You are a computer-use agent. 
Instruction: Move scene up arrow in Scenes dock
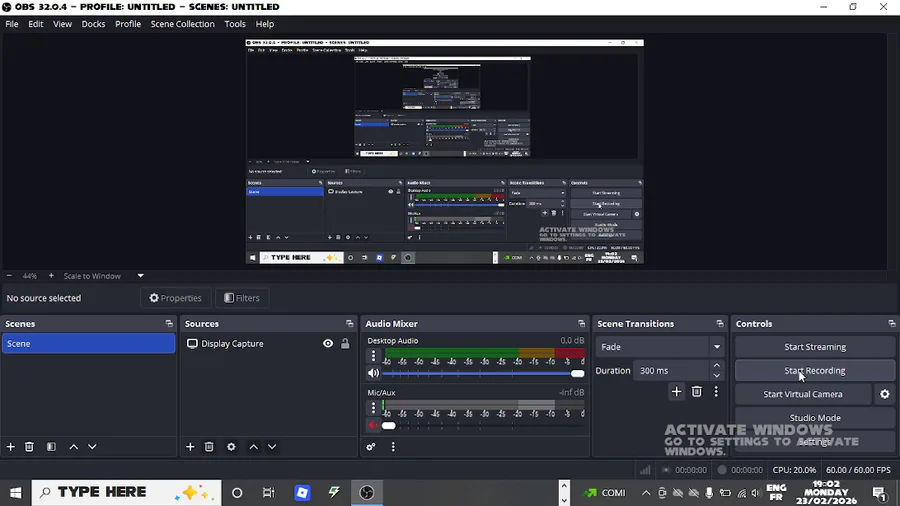coord(73,446)
